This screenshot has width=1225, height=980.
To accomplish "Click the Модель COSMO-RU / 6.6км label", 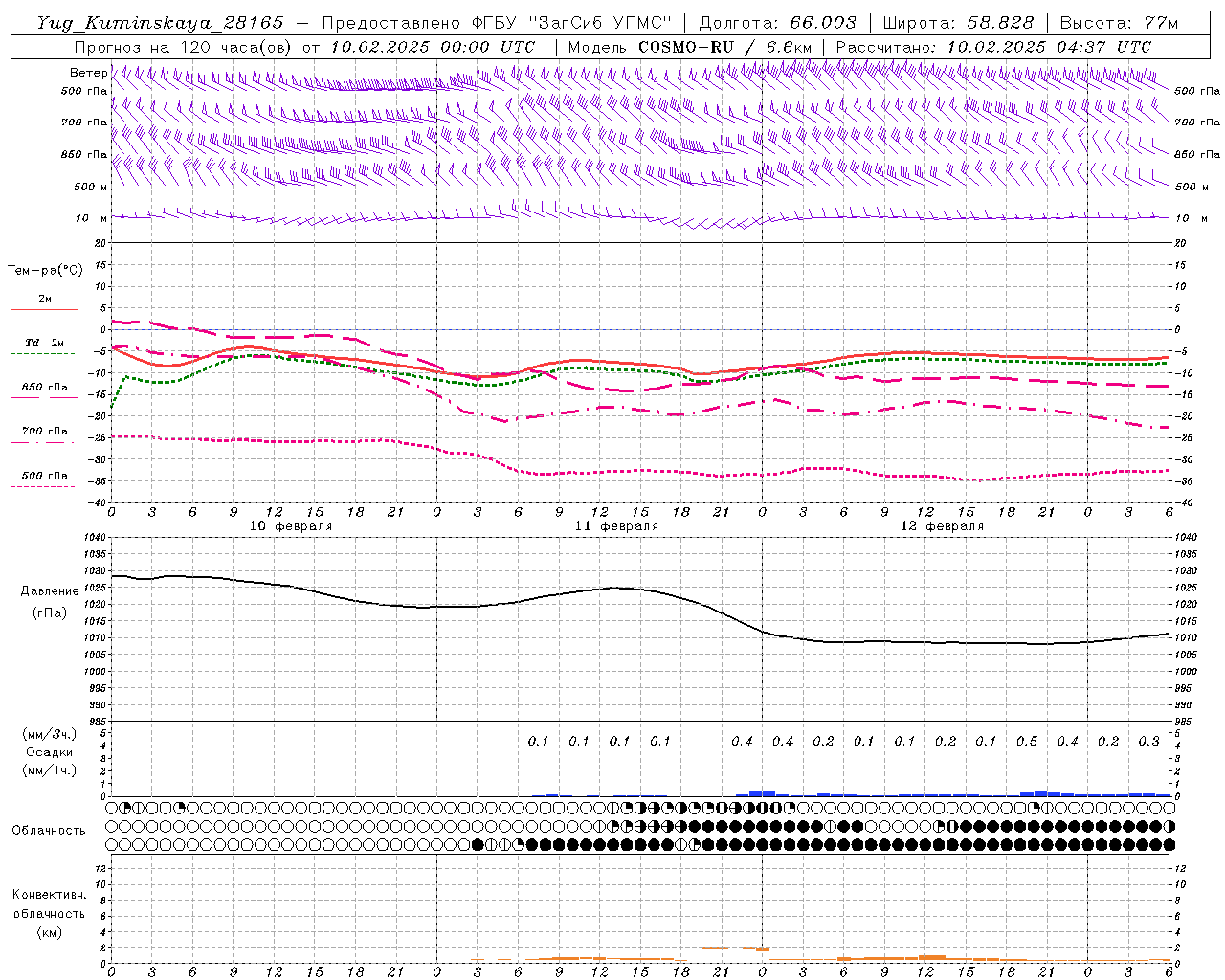I will coord(689,47).
